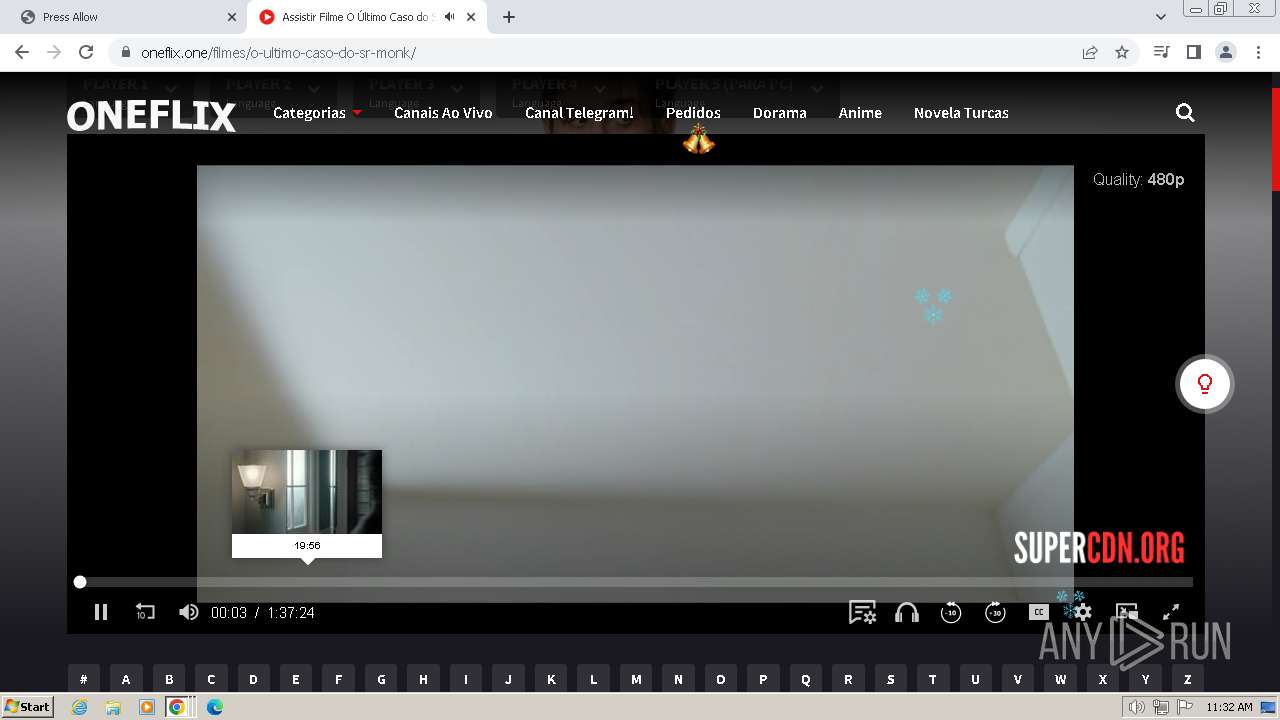This screenshot has height=720, width=1280.
Task: Launch Internet Explorer from the taskbar
Action: tap(79, 707)
